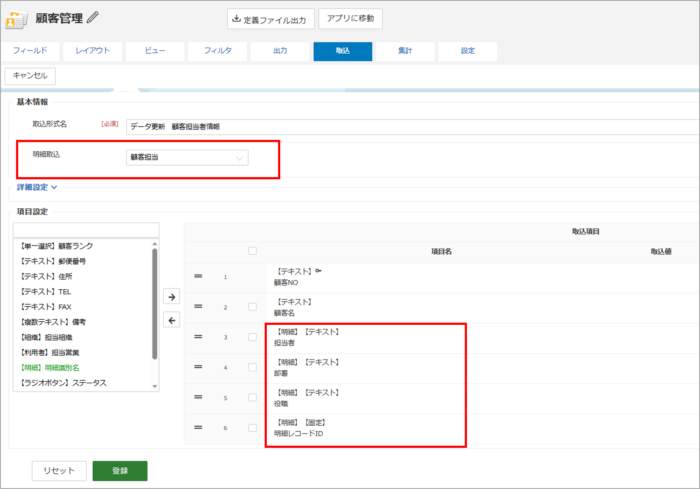Switch to the フィルタ tab
Screen dimensions: 700x489
pyautogui.click(x=217, y=51)
